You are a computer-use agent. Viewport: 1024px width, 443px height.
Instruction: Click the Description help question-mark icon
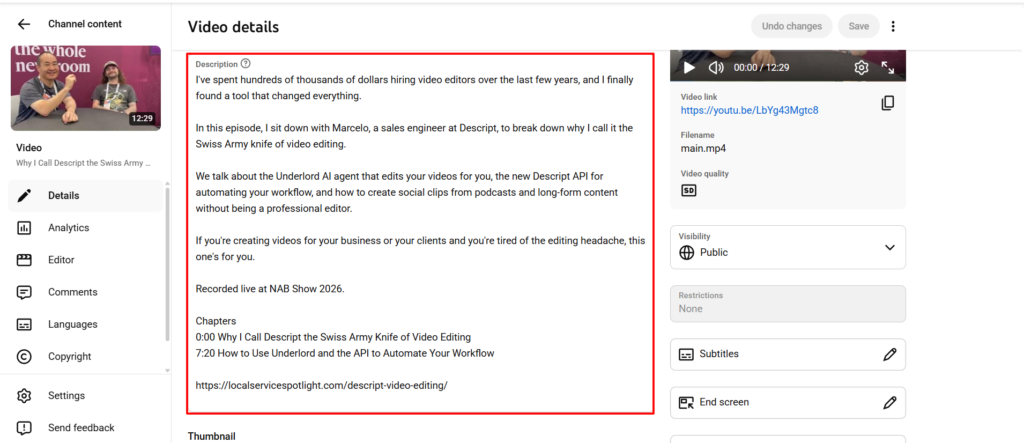(246, 63)
